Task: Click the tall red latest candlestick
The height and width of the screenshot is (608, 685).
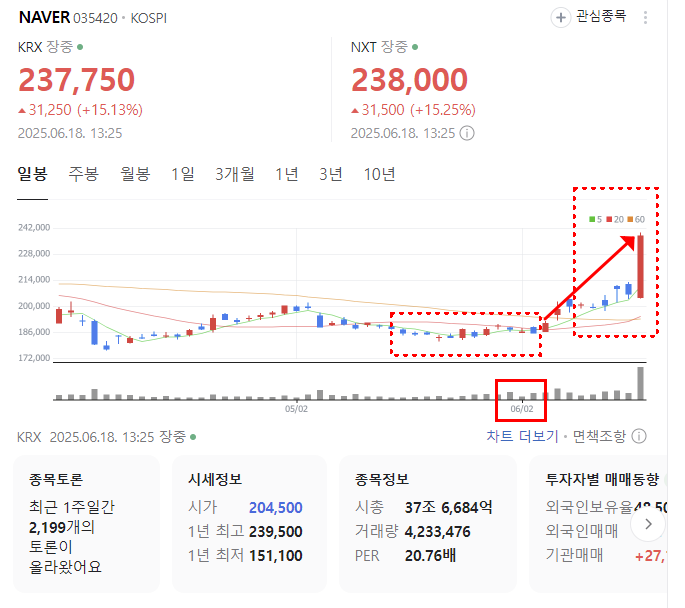Action: [x=640, y=266]
